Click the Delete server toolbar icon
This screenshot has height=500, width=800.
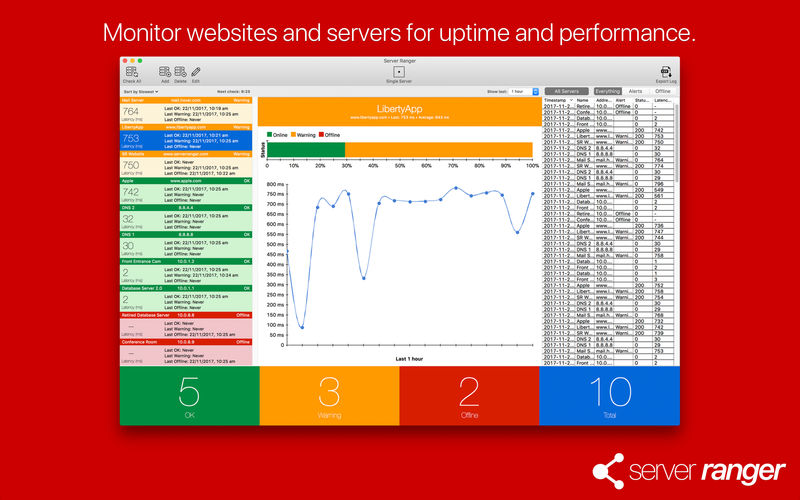(x=180, y=74)
